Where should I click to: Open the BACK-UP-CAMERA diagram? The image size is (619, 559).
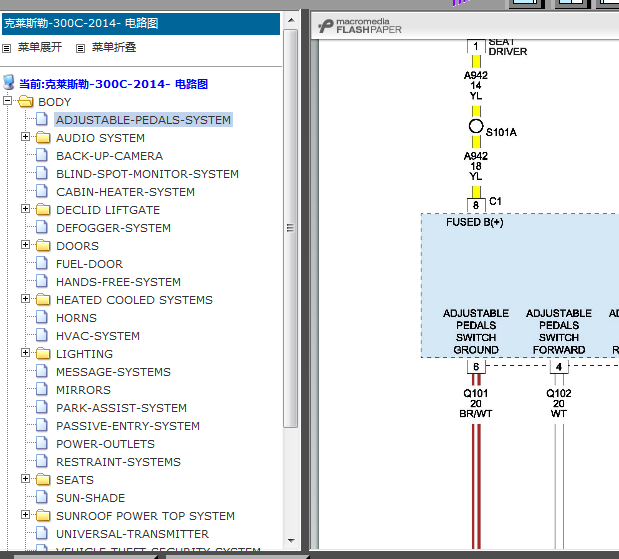point(109,156)
